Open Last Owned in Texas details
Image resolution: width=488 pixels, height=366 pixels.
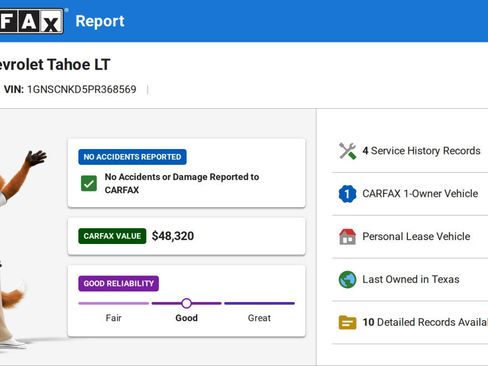tap(410, 279)
